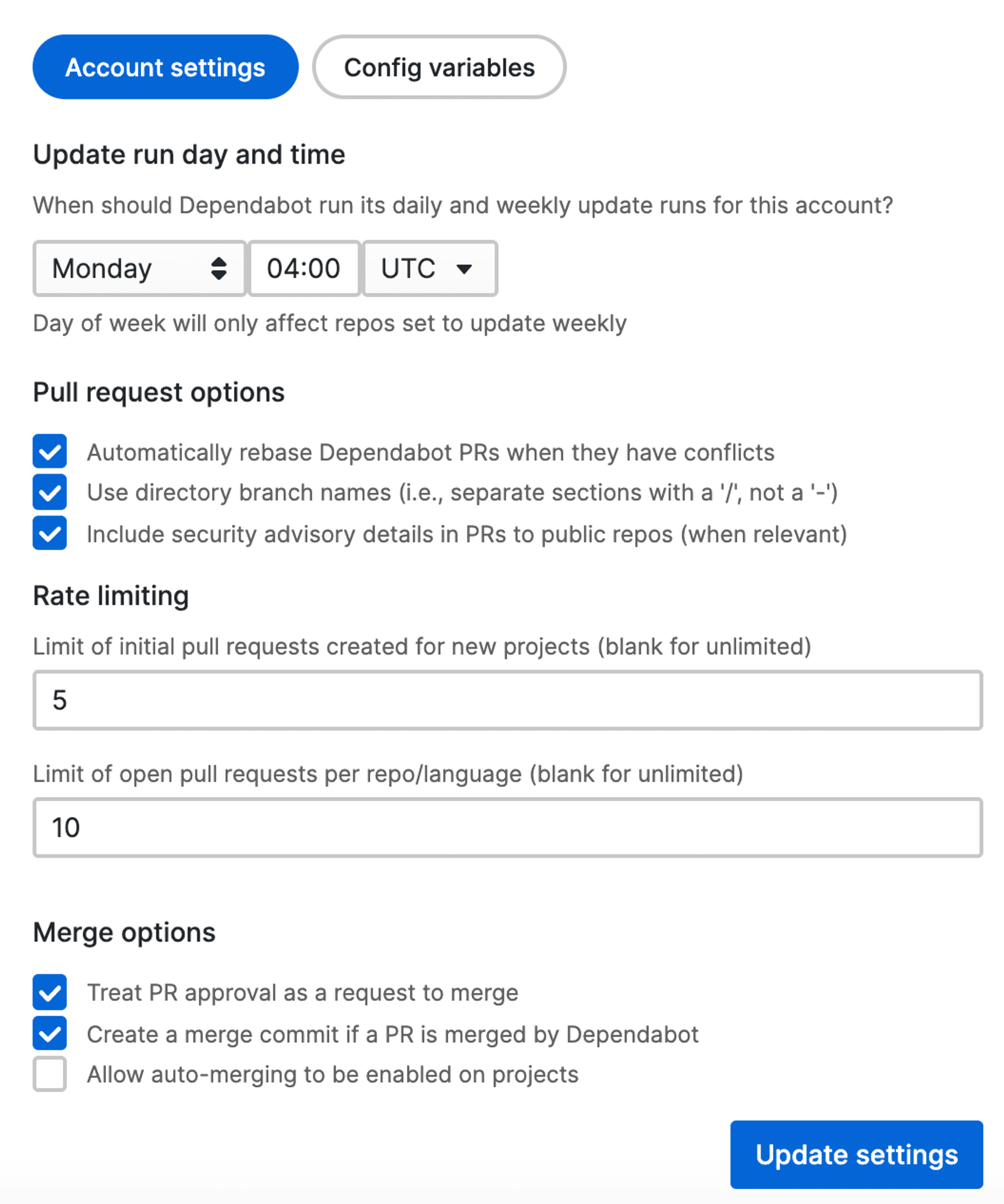The height and width of the screenshot is (1204, 1004).
Task: Click the Pull request options heading
Action: (x=159, y=392)
